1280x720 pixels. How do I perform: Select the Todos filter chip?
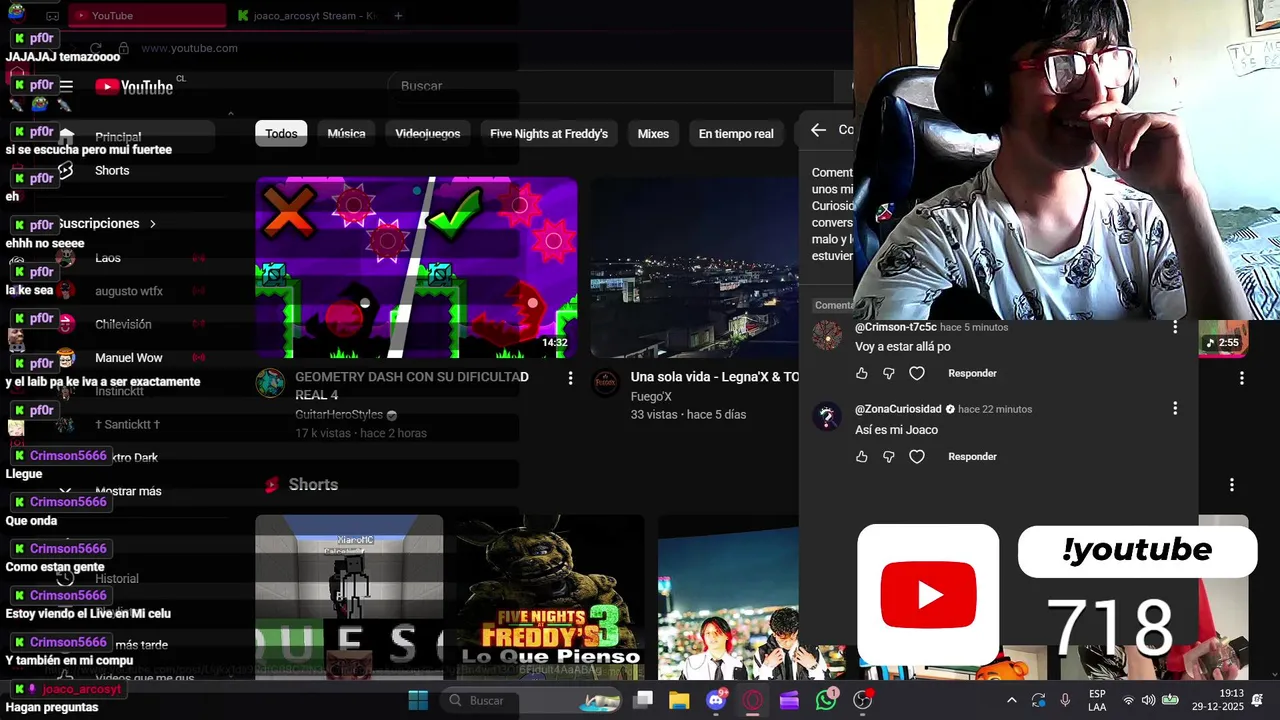pyautogui.click(x=281, y=133)
